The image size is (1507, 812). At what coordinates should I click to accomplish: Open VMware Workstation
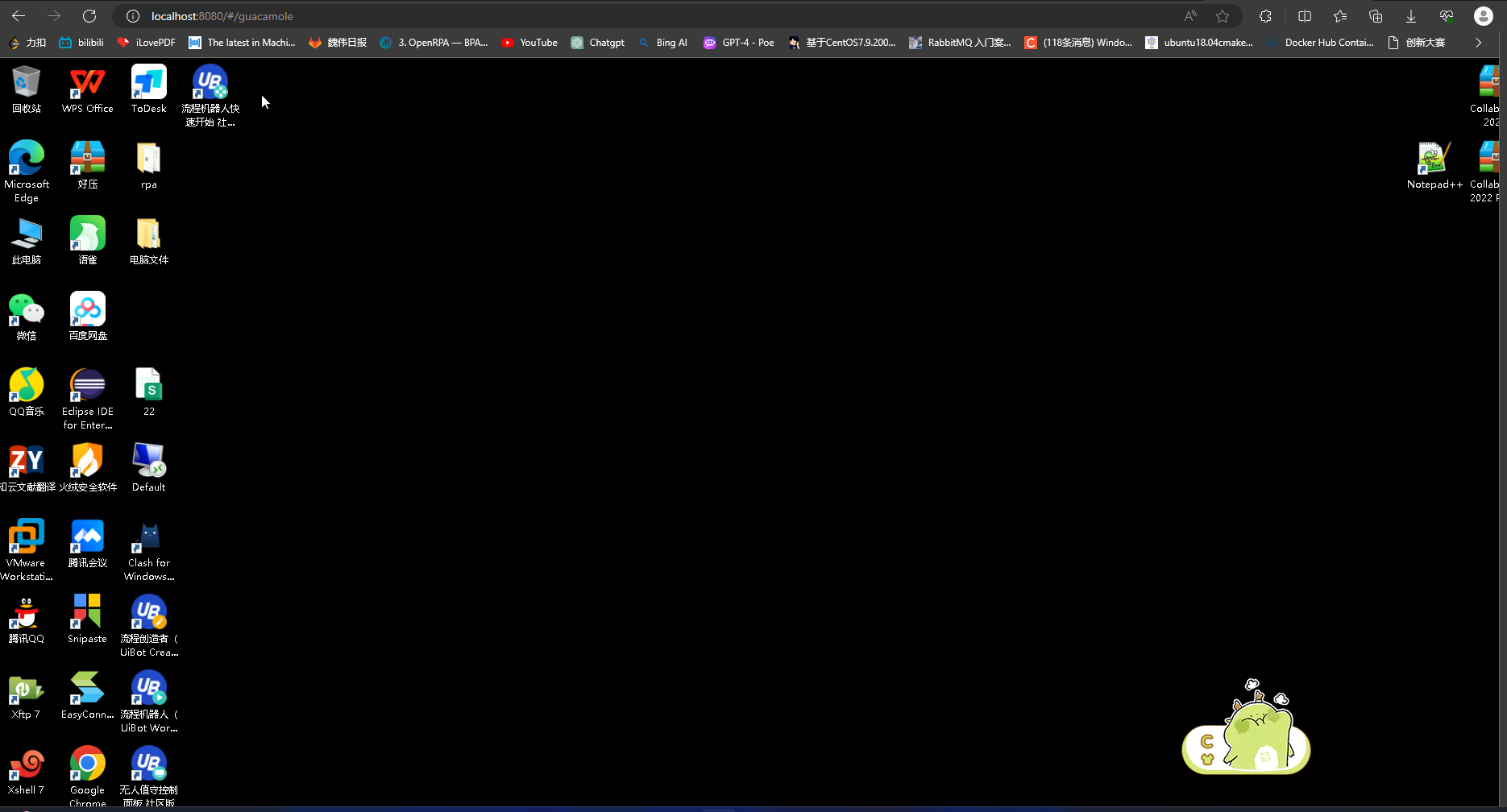coord(27,537)
